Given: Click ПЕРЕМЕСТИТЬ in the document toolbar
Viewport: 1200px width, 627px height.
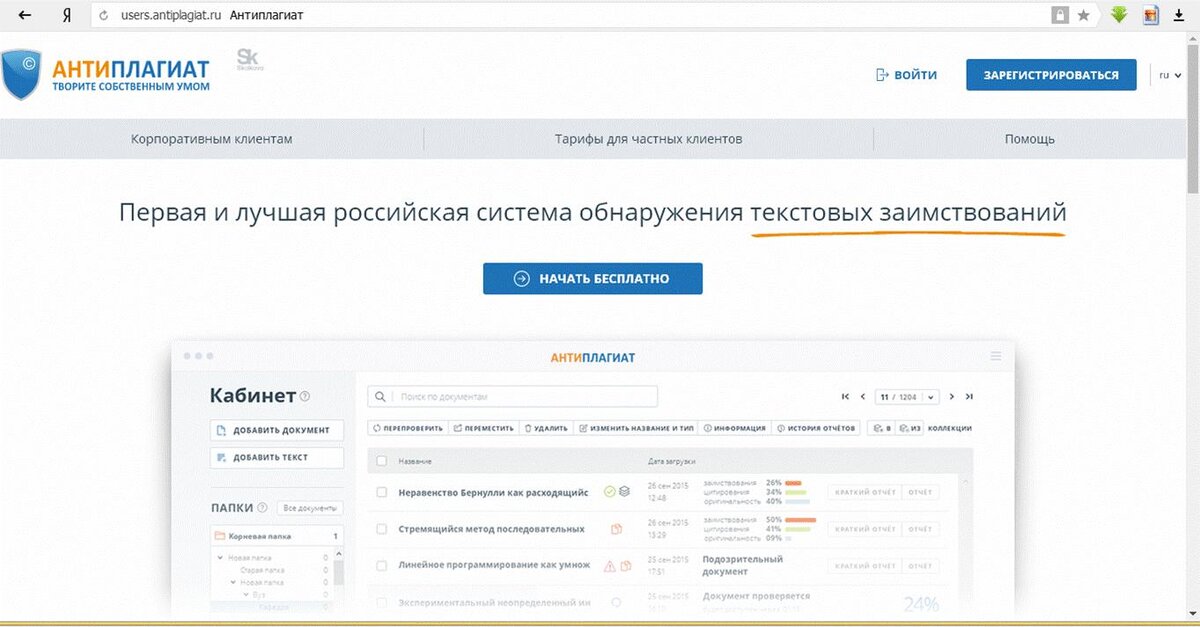Looking at the screenshot, I should point(484,428).
